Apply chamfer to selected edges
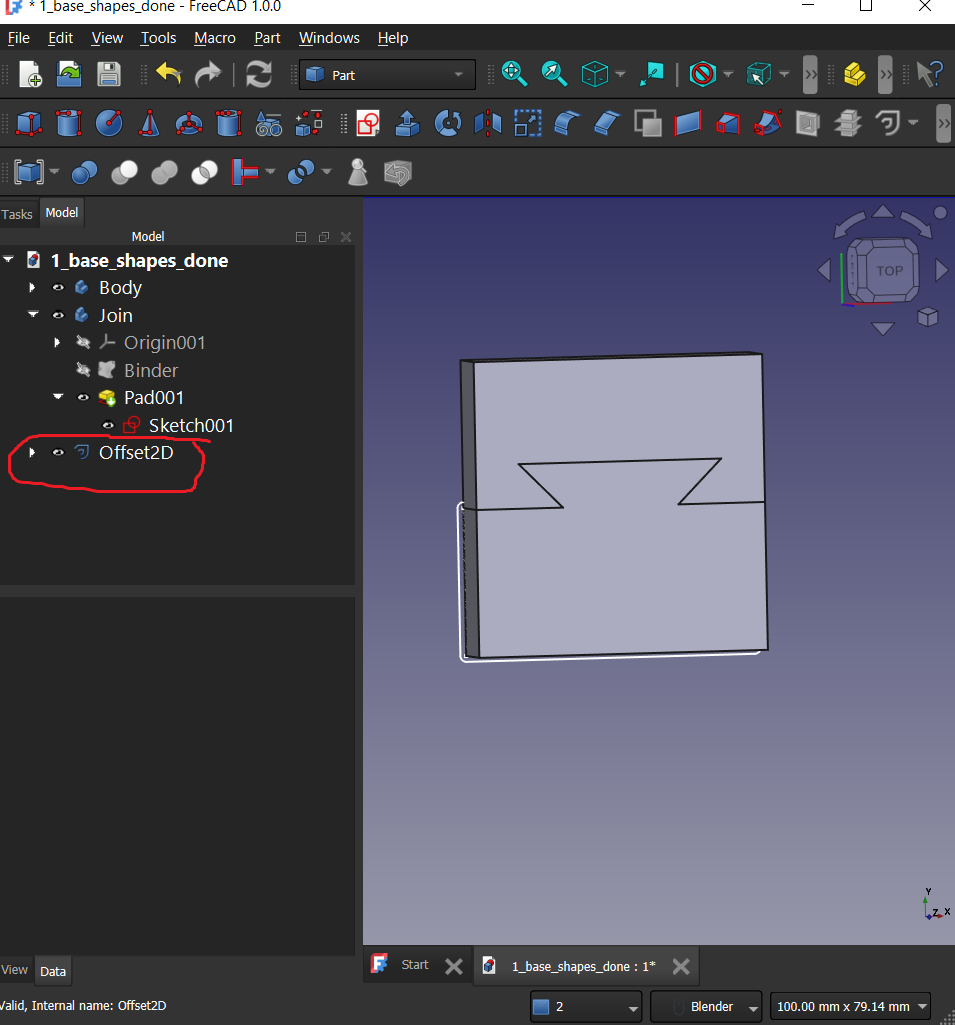The image size is (955, 1025). coord(607,123)
